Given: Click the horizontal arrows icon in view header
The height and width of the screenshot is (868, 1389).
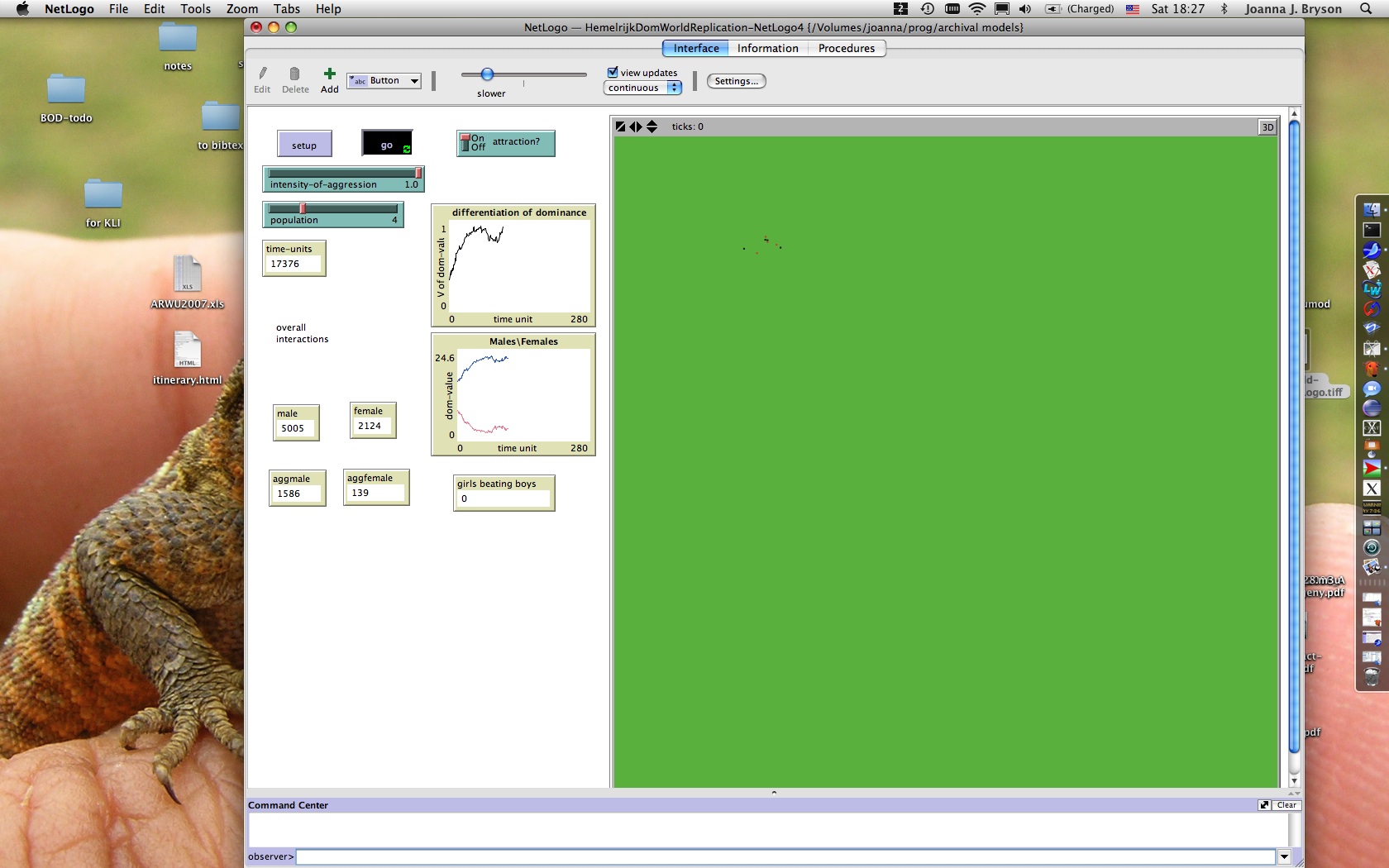Looking at the screenshot, I should (x=636, y=126).
